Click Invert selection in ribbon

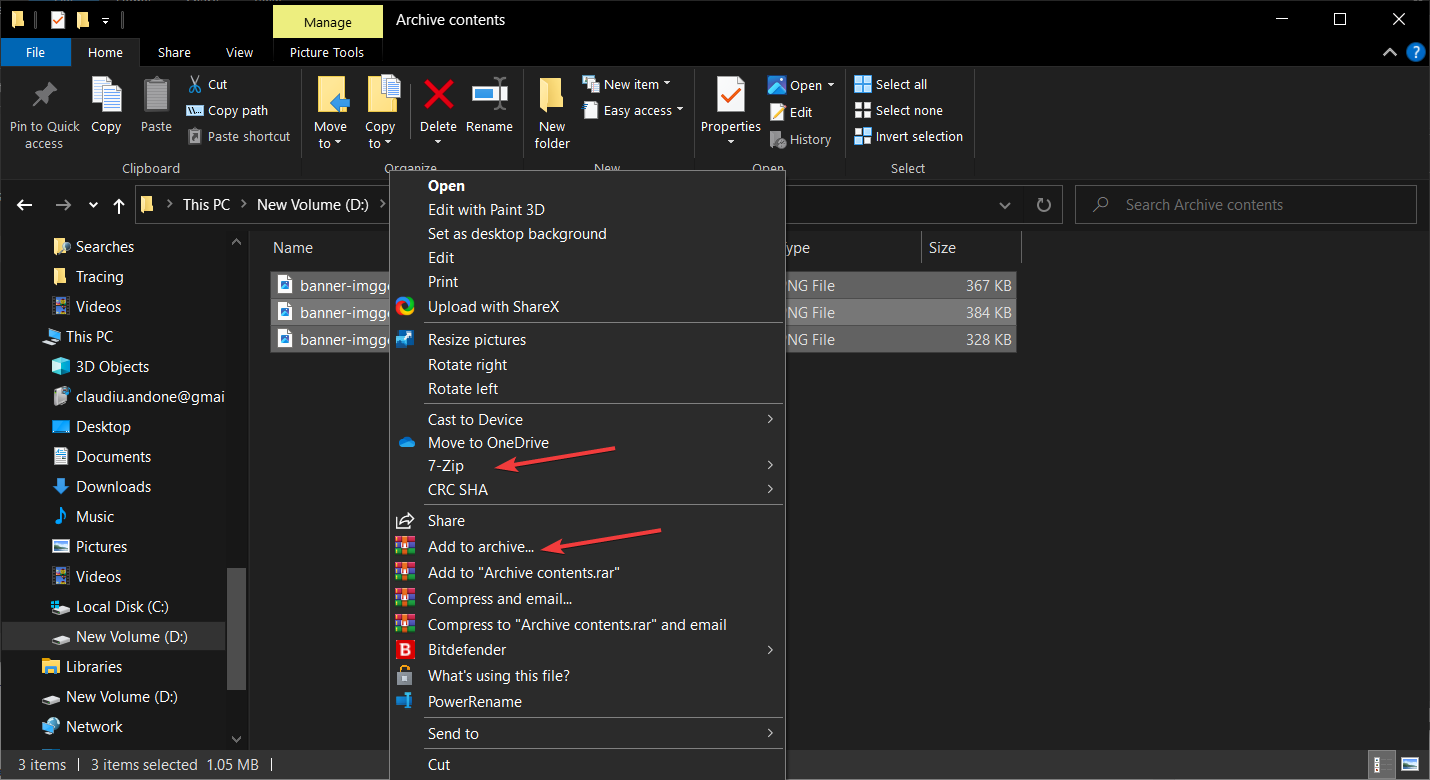click(x=908, y=137)
